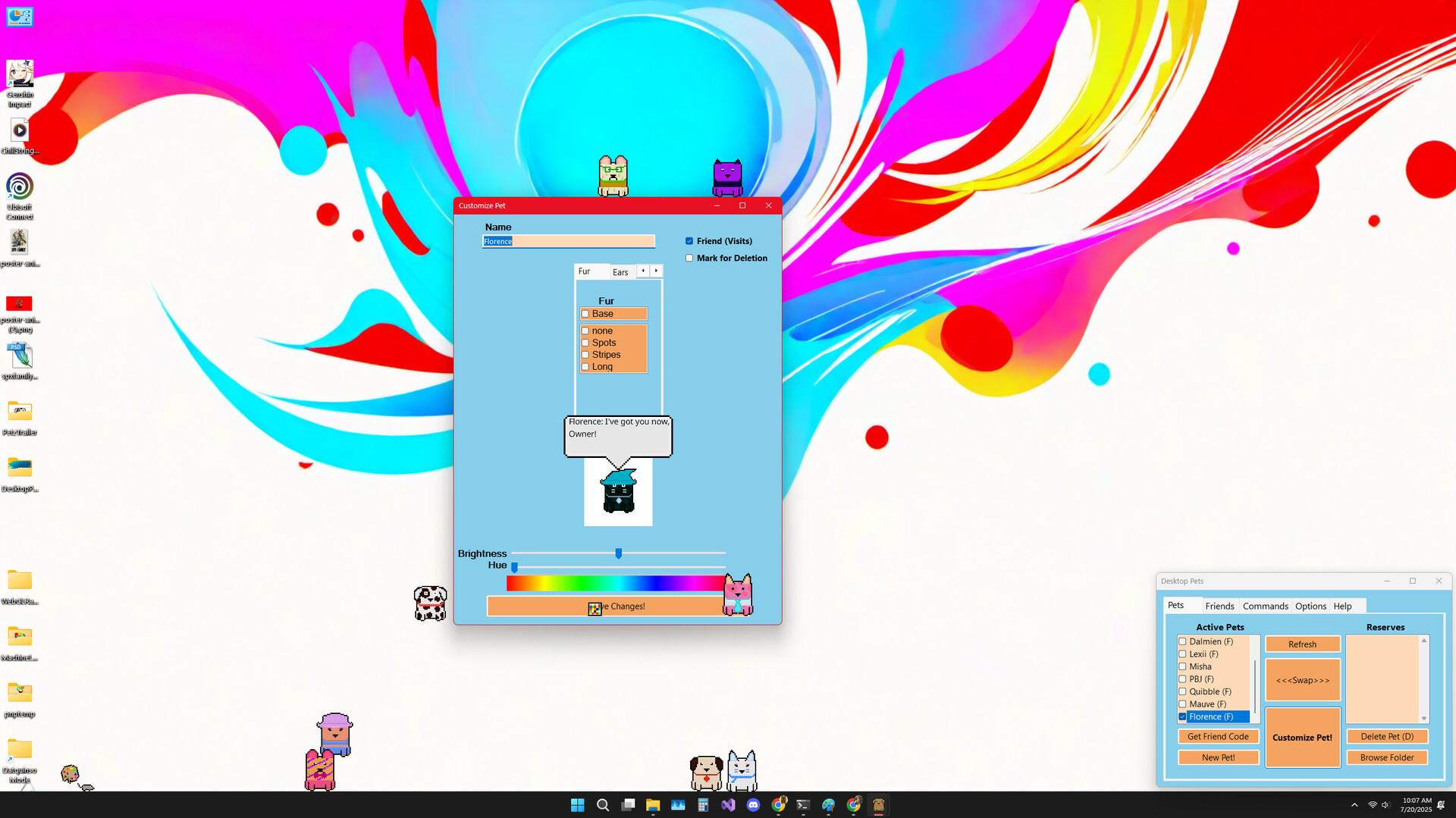
Task: Click the Windows Start button
Action: [x=577, y=805]
